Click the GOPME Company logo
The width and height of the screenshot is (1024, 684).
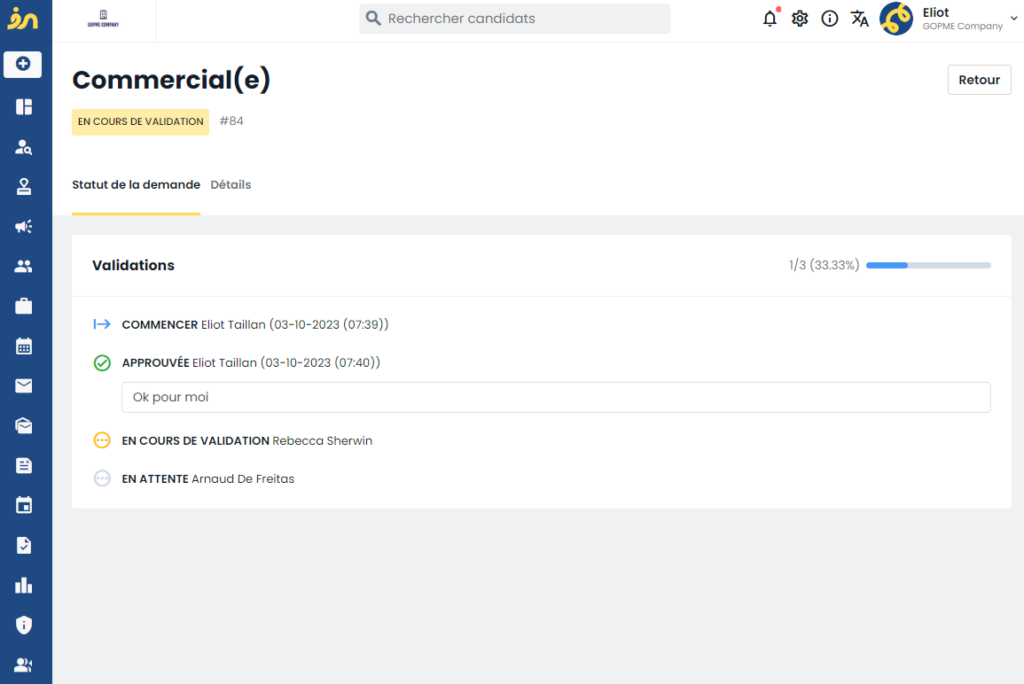point(103,19)
